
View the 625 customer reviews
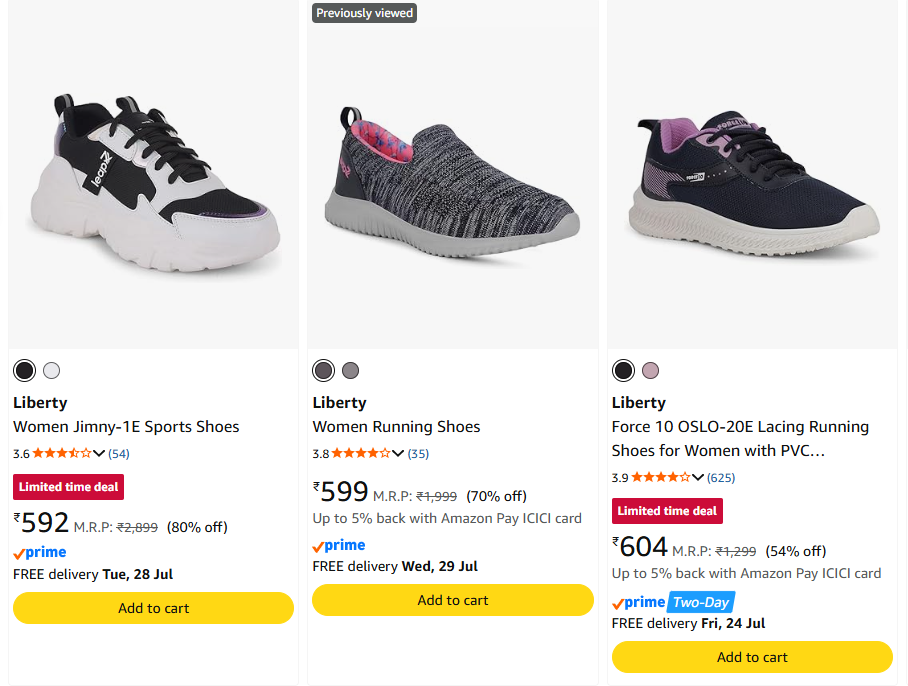(x=721, y=478)
